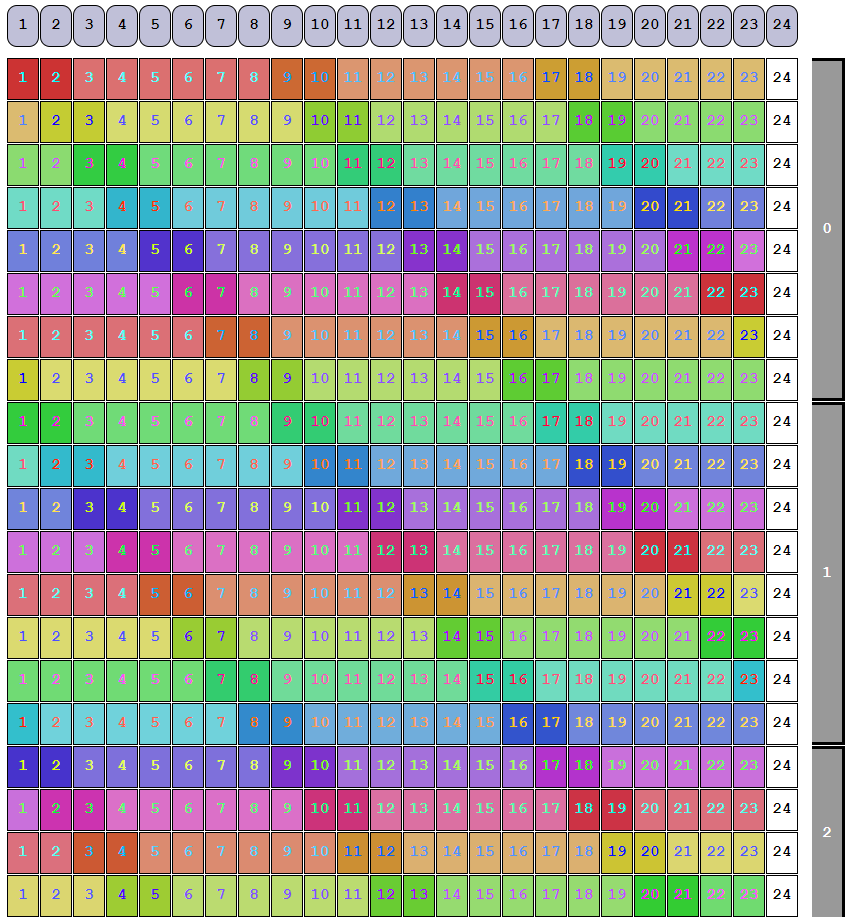This screenshot has width=851, height=922.
Task: Click the gray side bar labeled 1
Action: point(827,573)
